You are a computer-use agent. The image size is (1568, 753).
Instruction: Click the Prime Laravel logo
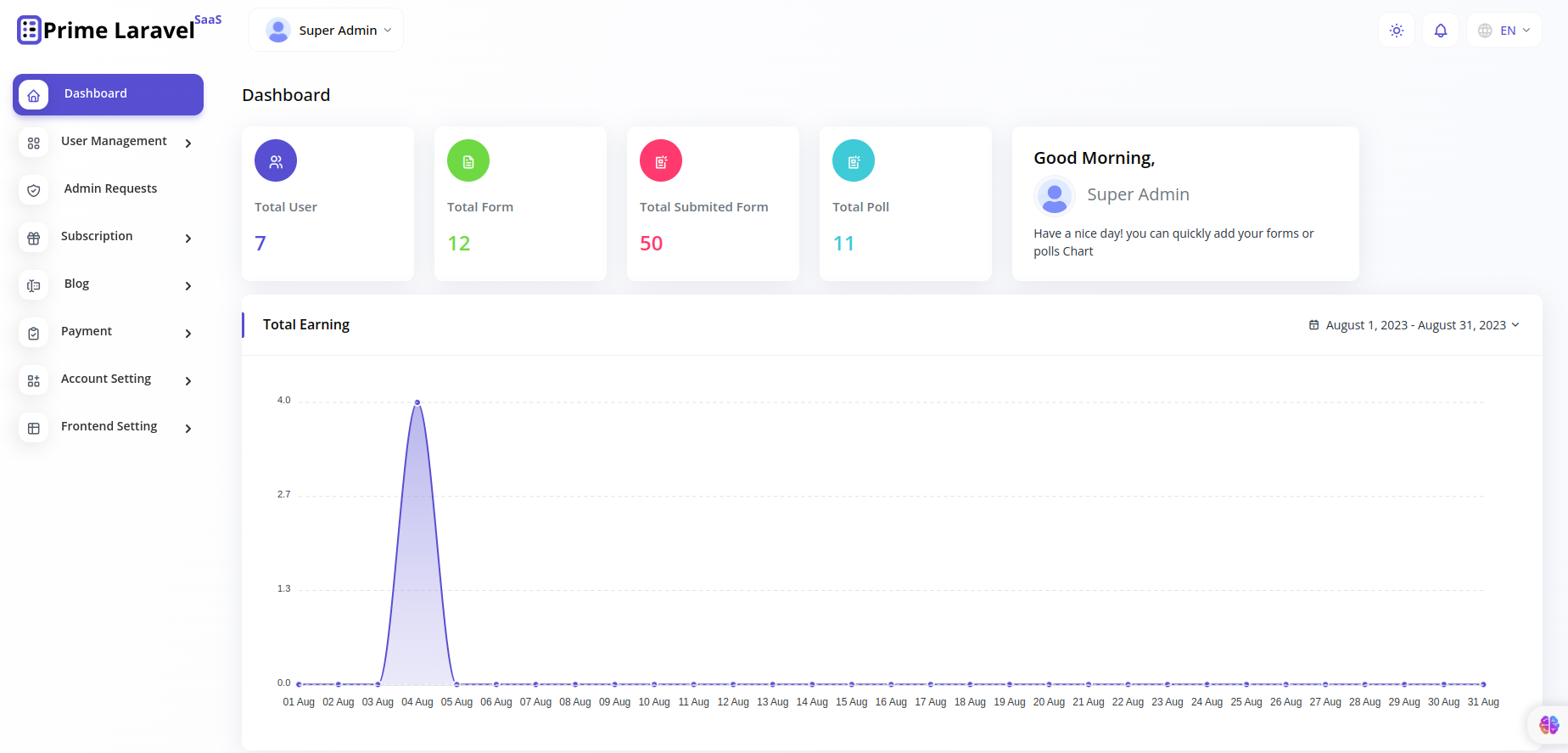(119, 30)
